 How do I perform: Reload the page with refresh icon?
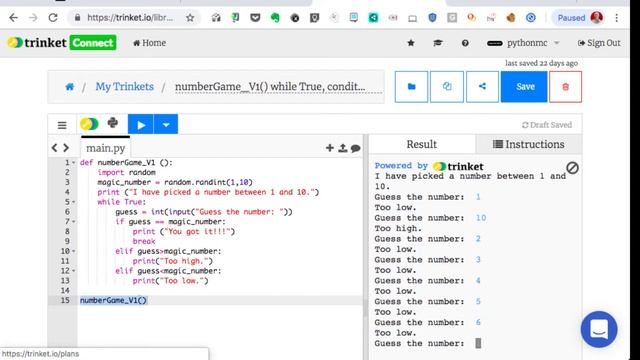coord(53,18)
